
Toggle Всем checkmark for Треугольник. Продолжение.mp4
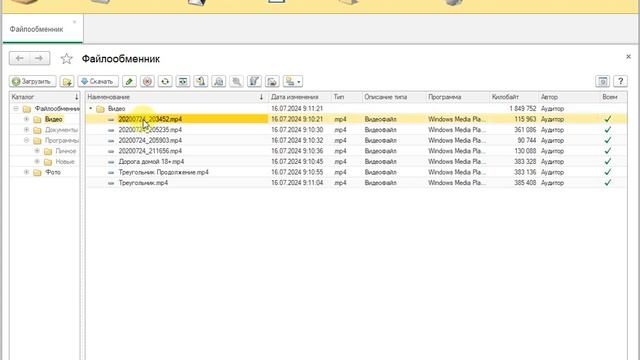(x=608, y=172)
